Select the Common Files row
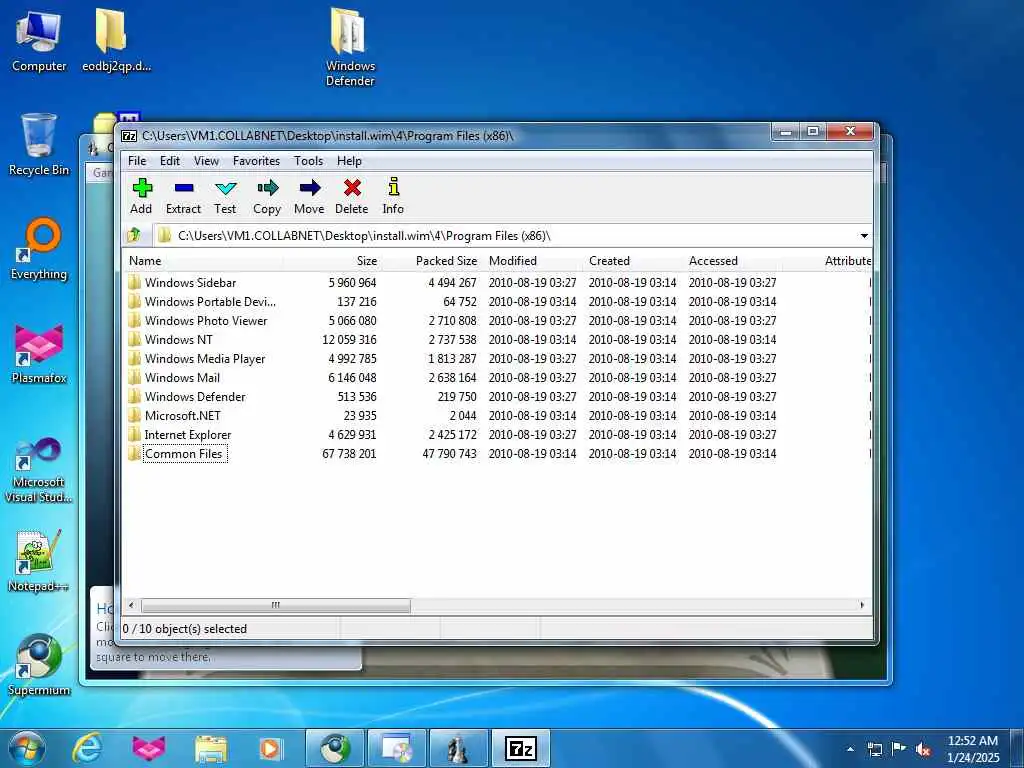 tap(498, 454)
